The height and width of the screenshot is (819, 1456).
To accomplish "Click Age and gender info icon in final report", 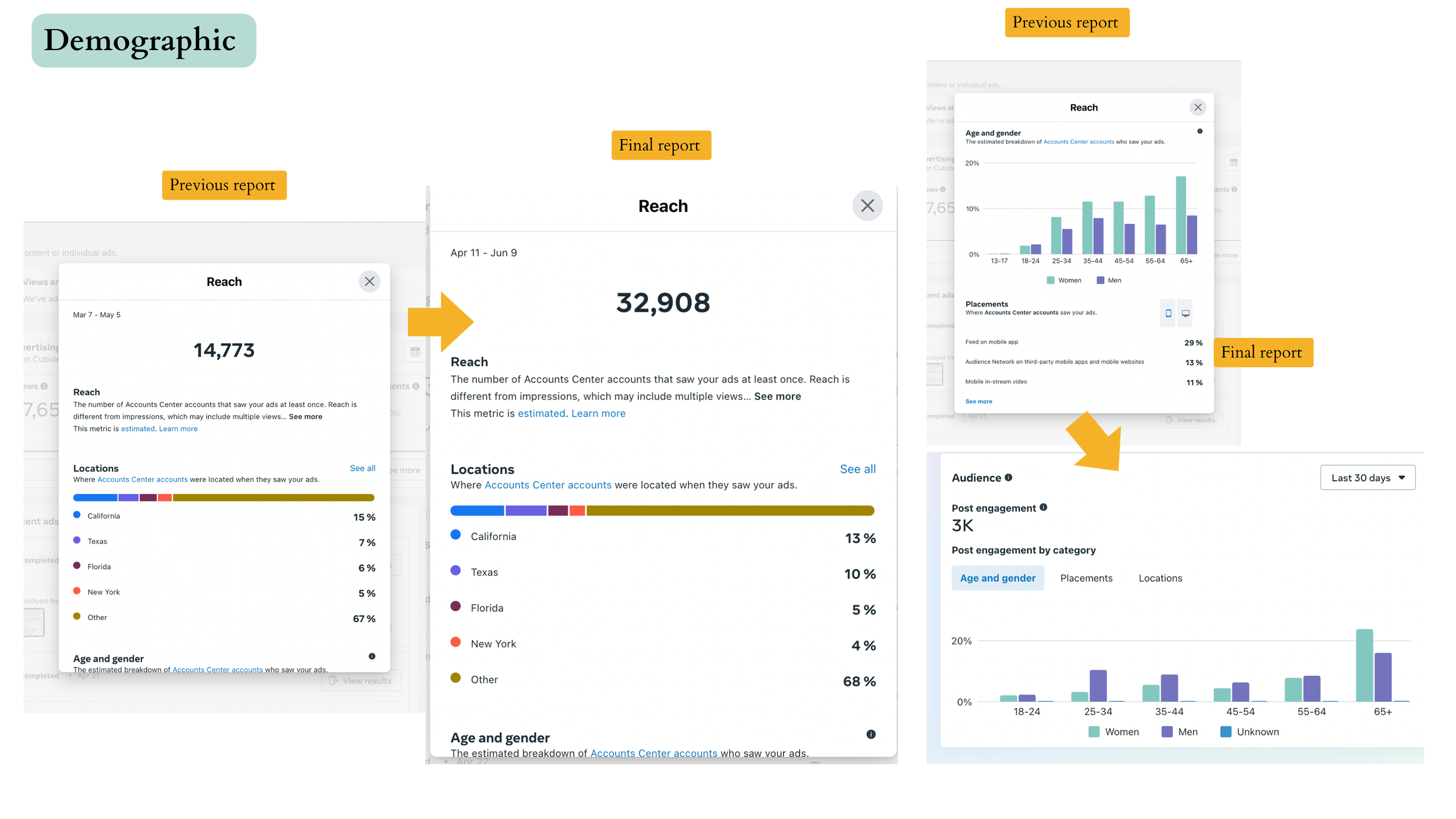I will point(871,734).
